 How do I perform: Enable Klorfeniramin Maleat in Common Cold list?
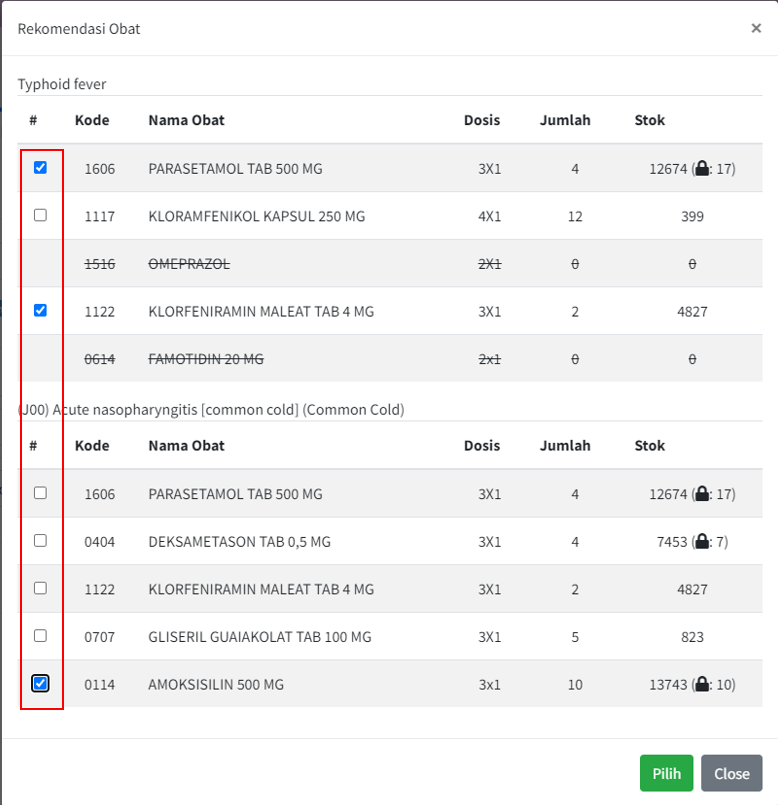point(40,588)
